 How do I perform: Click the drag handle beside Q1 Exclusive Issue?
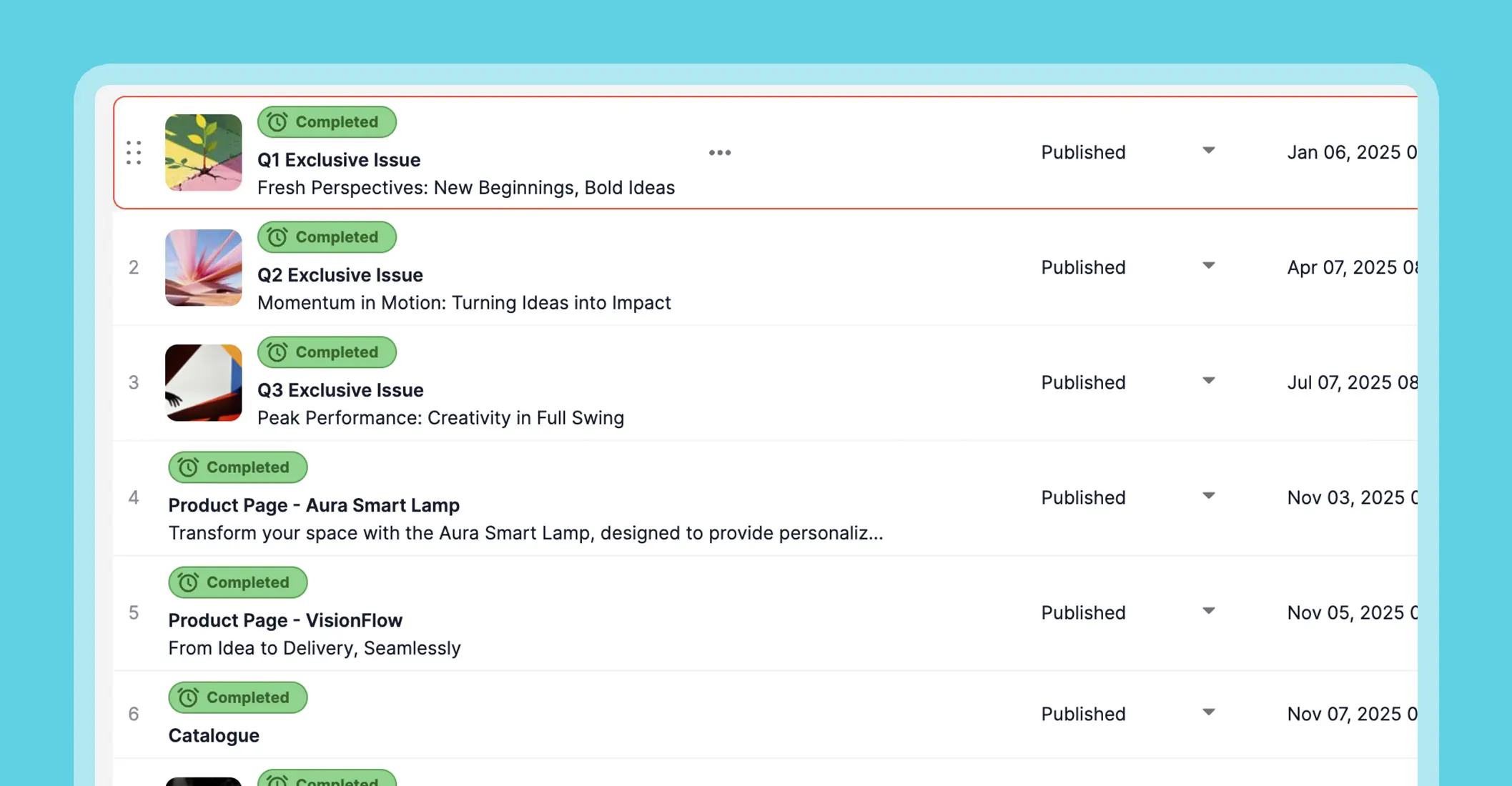(133, 152)
